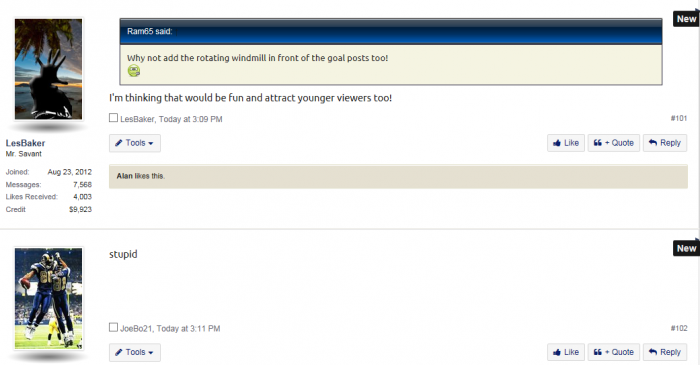Screen dimensions: 700x365
Task: Reply to JoeBo21's post #102
Action: [x=665, y=353]
